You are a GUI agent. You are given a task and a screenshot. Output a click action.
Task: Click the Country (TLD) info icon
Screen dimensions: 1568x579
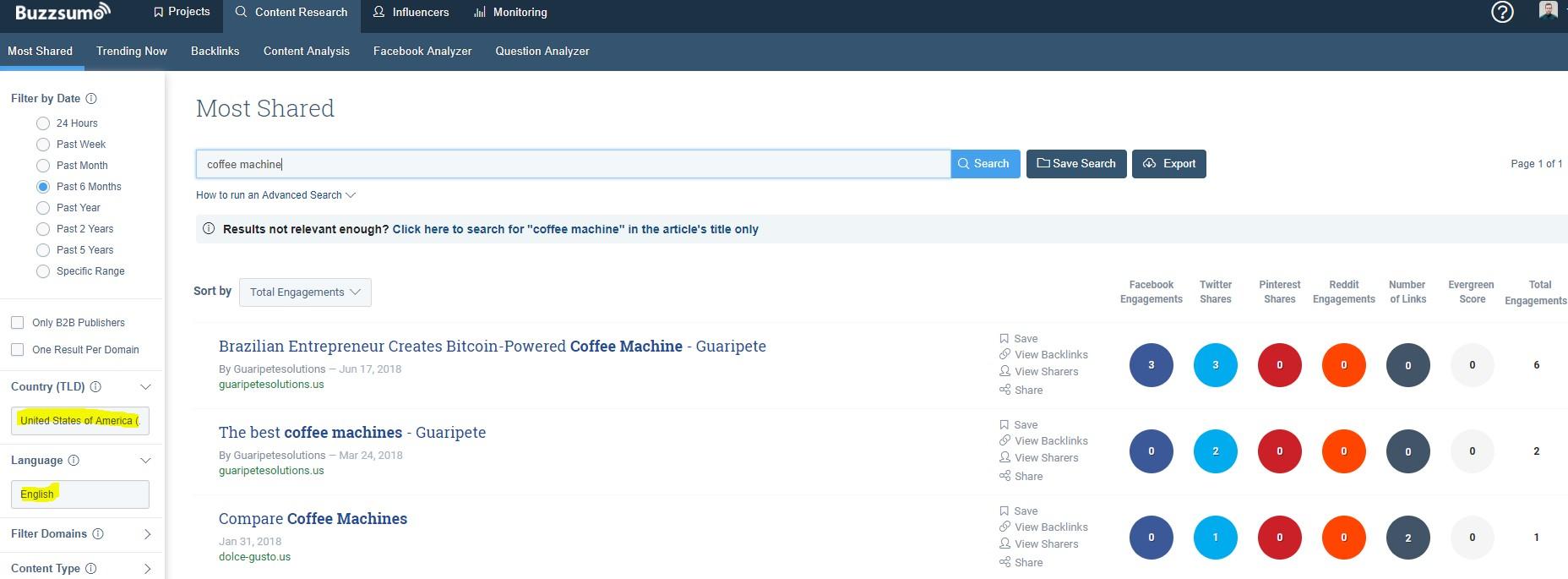tap(95, 387)
